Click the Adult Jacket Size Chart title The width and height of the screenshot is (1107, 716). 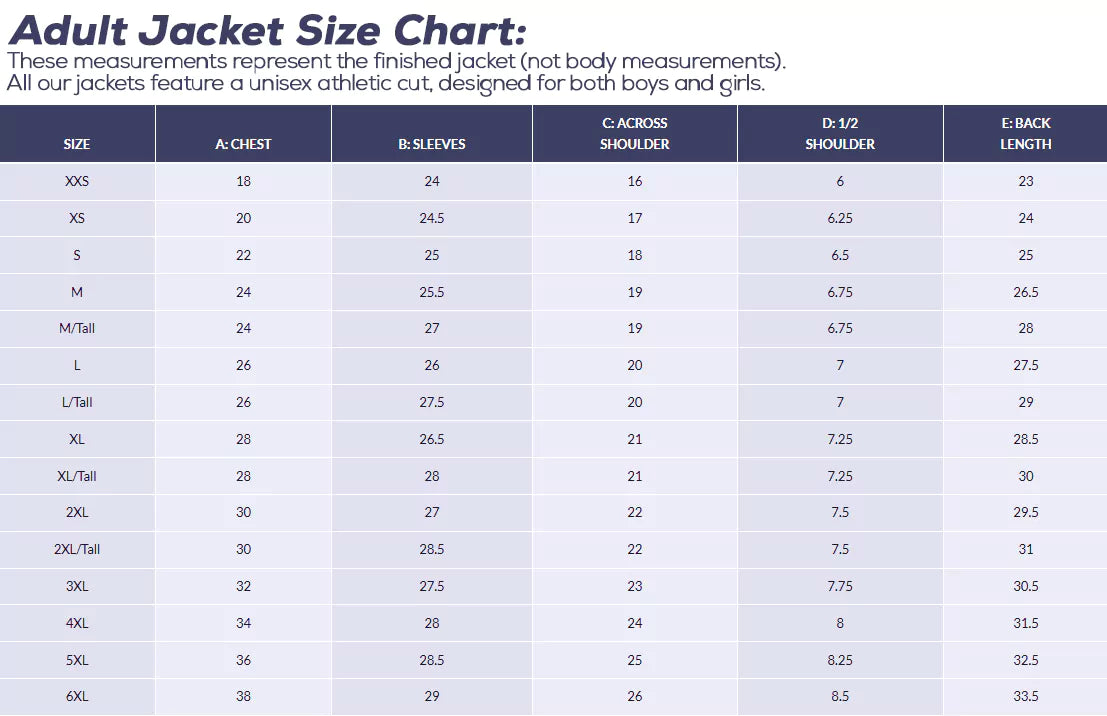[x=268, y=31]
